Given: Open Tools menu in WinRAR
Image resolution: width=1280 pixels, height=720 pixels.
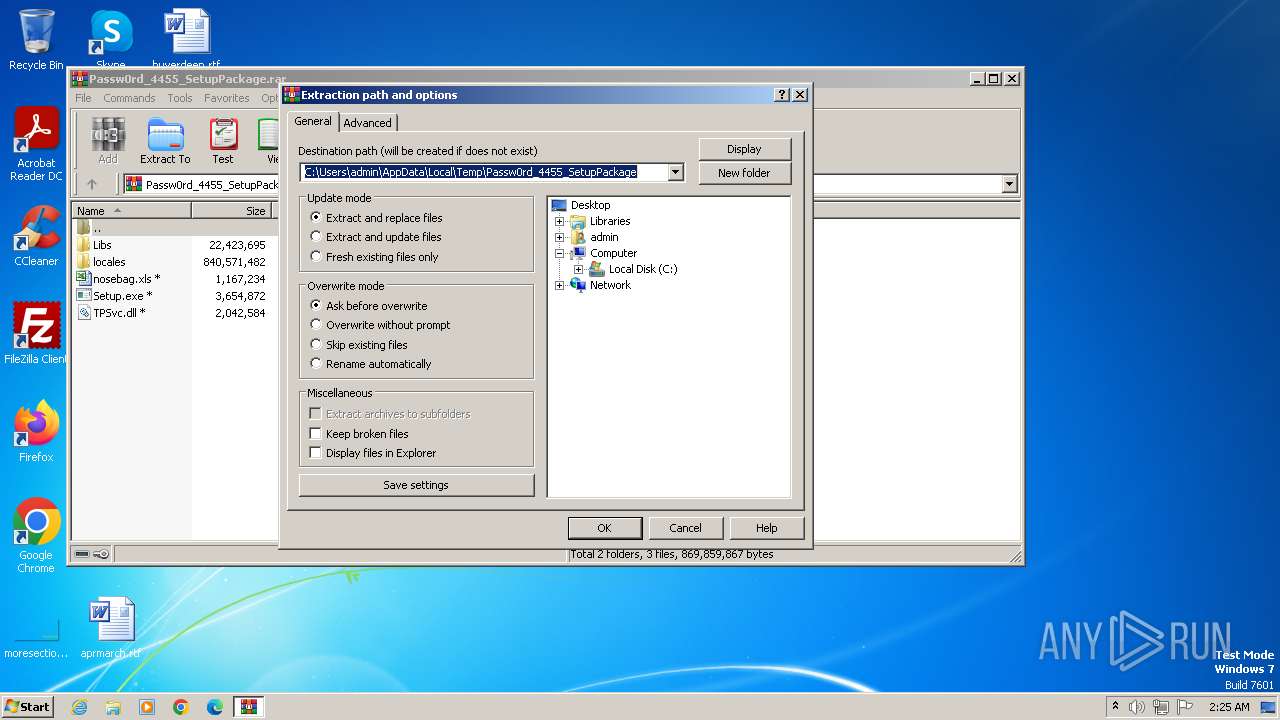Looking at the screenshot, I should coord(180,98).
